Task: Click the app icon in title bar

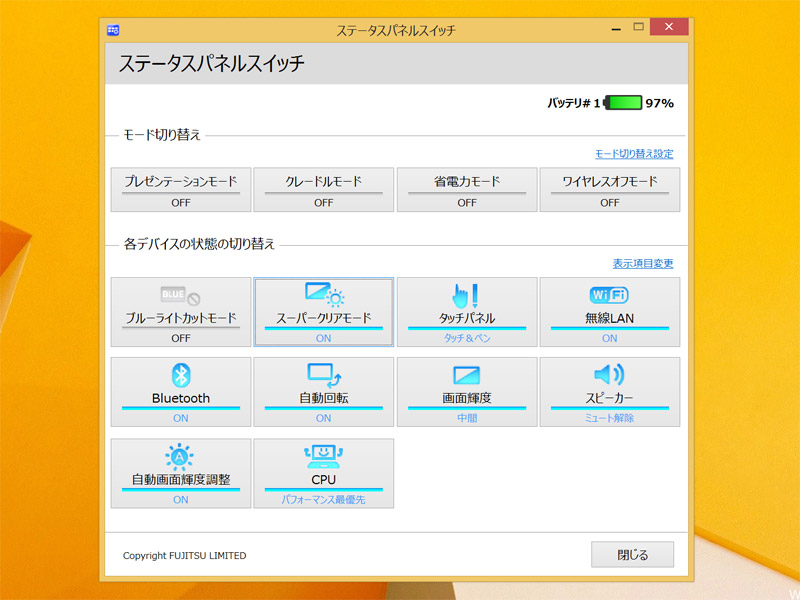Action: click(x=113, y=29)
